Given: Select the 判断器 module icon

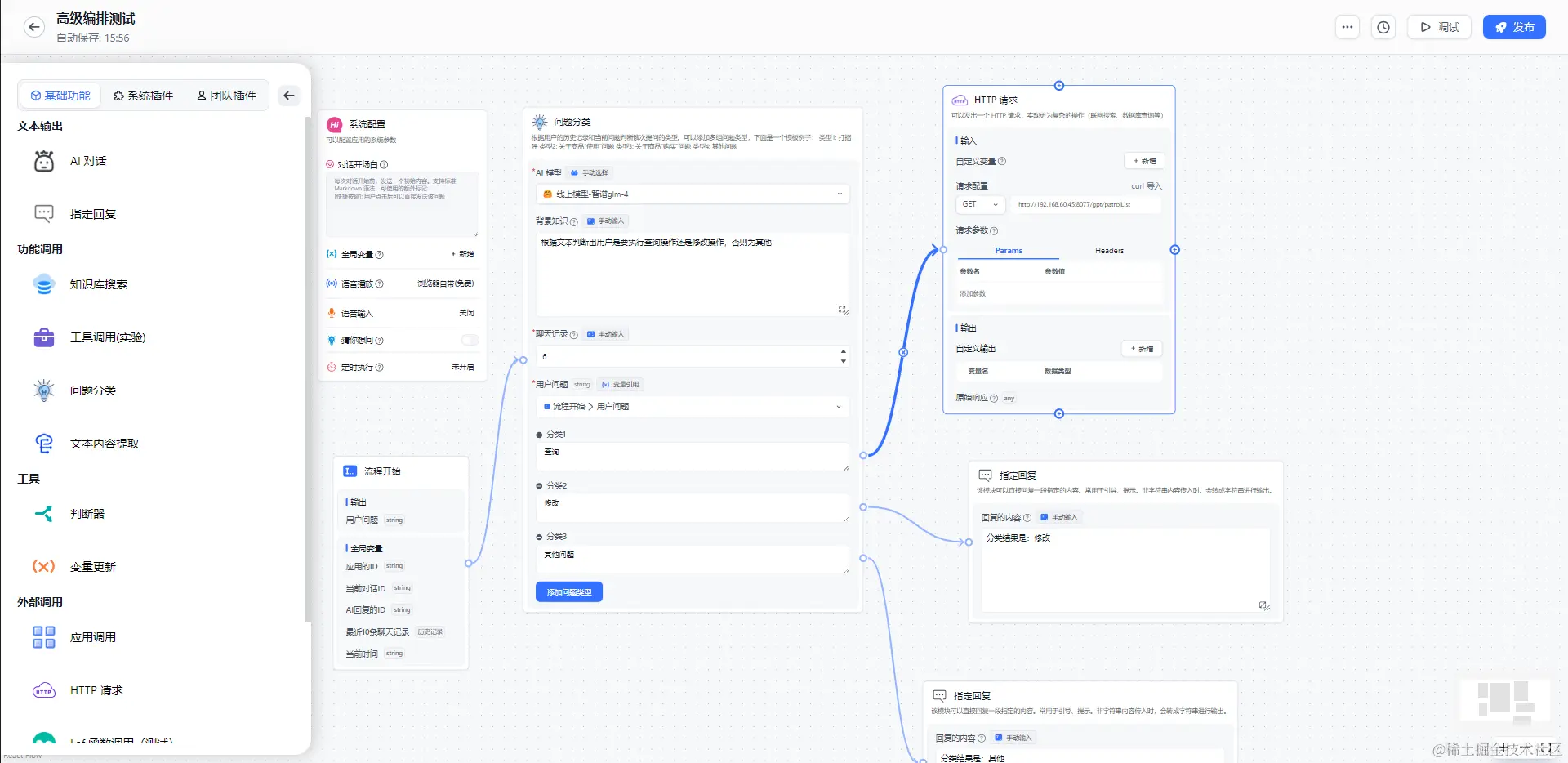Looking at the screenshot, I should (44, 514).
